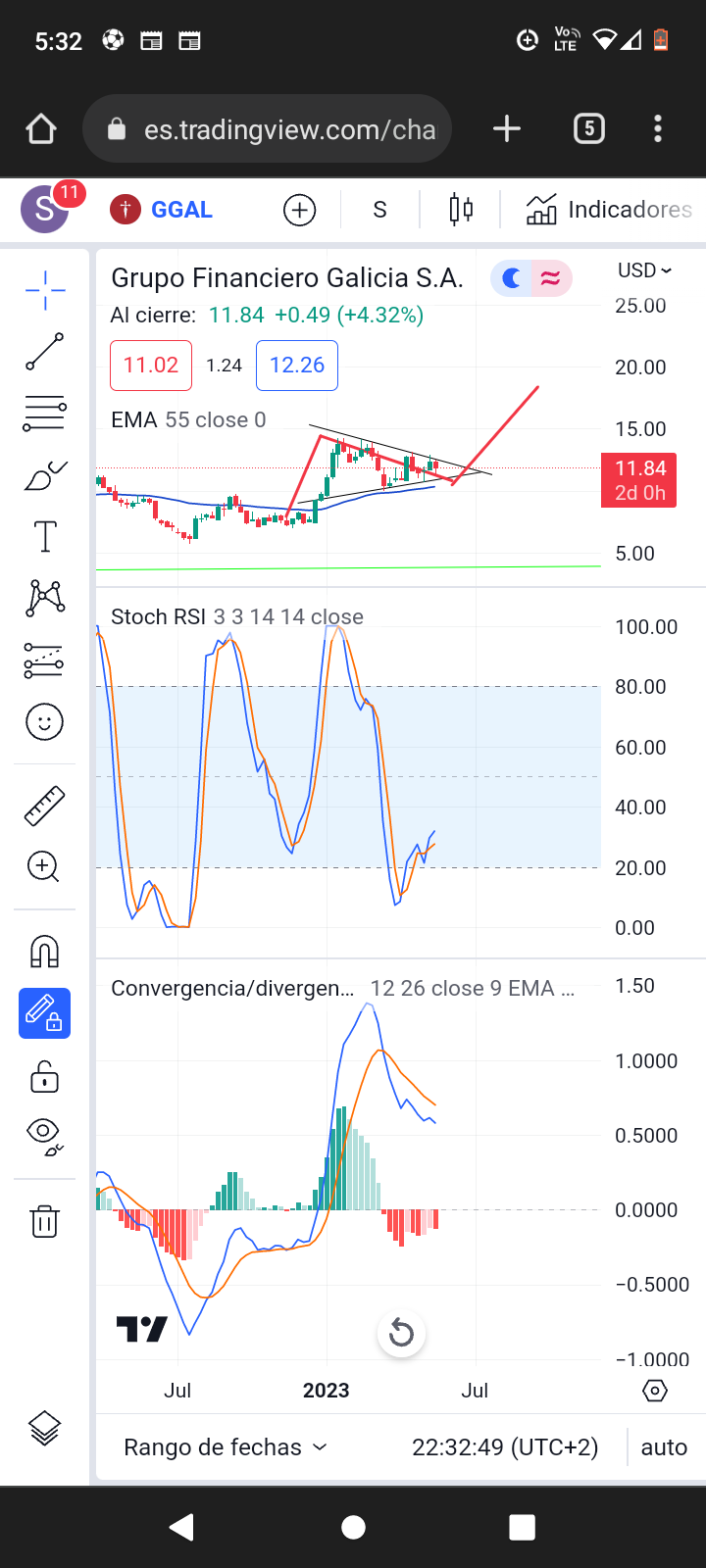
Task: Open the Indicadores menu
Action: (609, 210)
